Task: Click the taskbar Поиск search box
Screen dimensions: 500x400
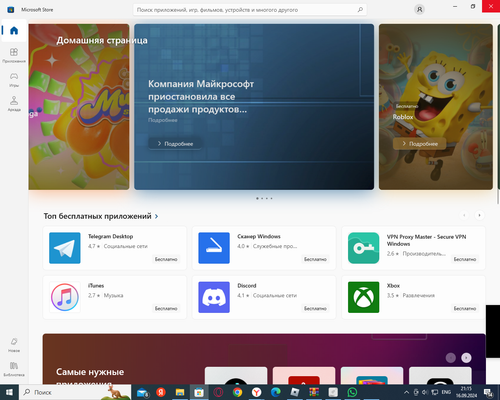Action: [75, 392]
